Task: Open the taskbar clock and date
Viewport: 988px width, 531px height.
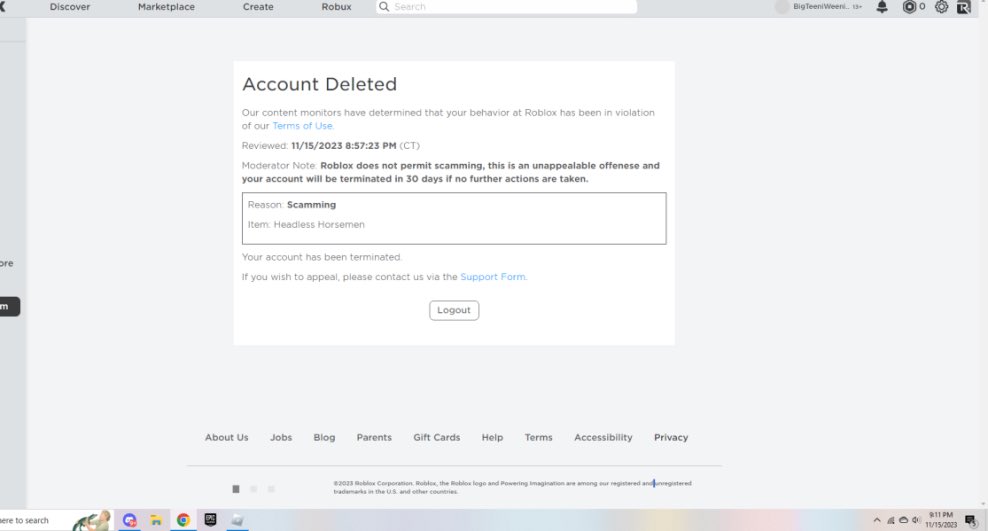Action: click(x=941, y=520)
